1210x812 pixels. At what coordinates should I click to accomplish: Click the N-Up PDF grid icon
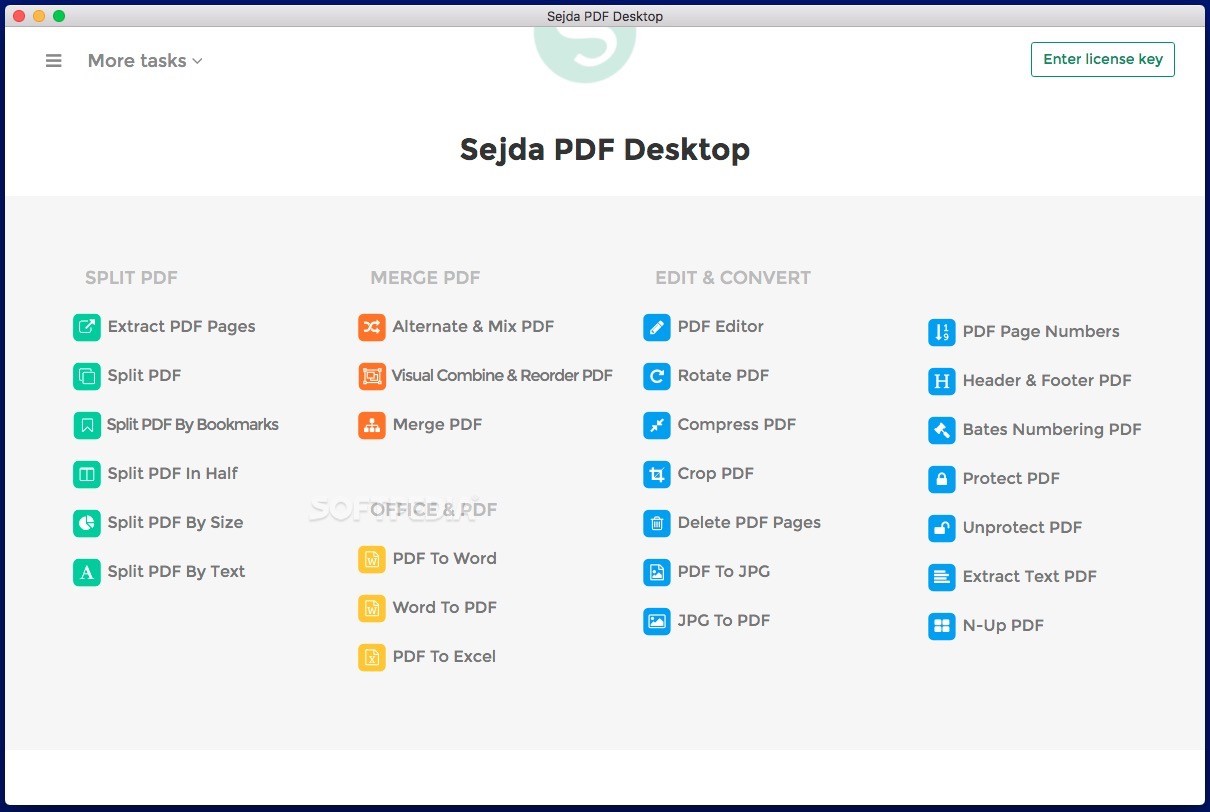pos(942,626)
